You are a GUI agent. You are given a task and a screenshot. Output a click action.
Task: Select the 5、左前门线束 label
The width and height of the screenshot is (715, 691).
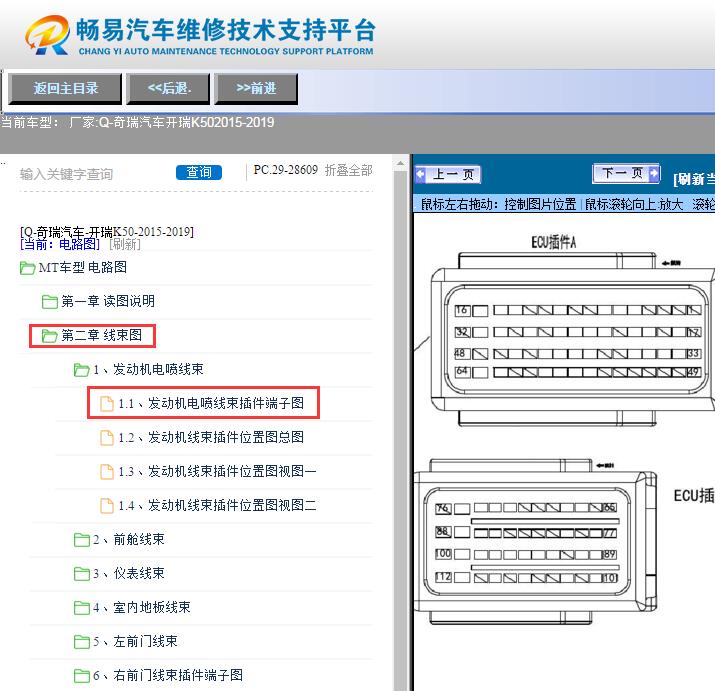pos(135,641)
